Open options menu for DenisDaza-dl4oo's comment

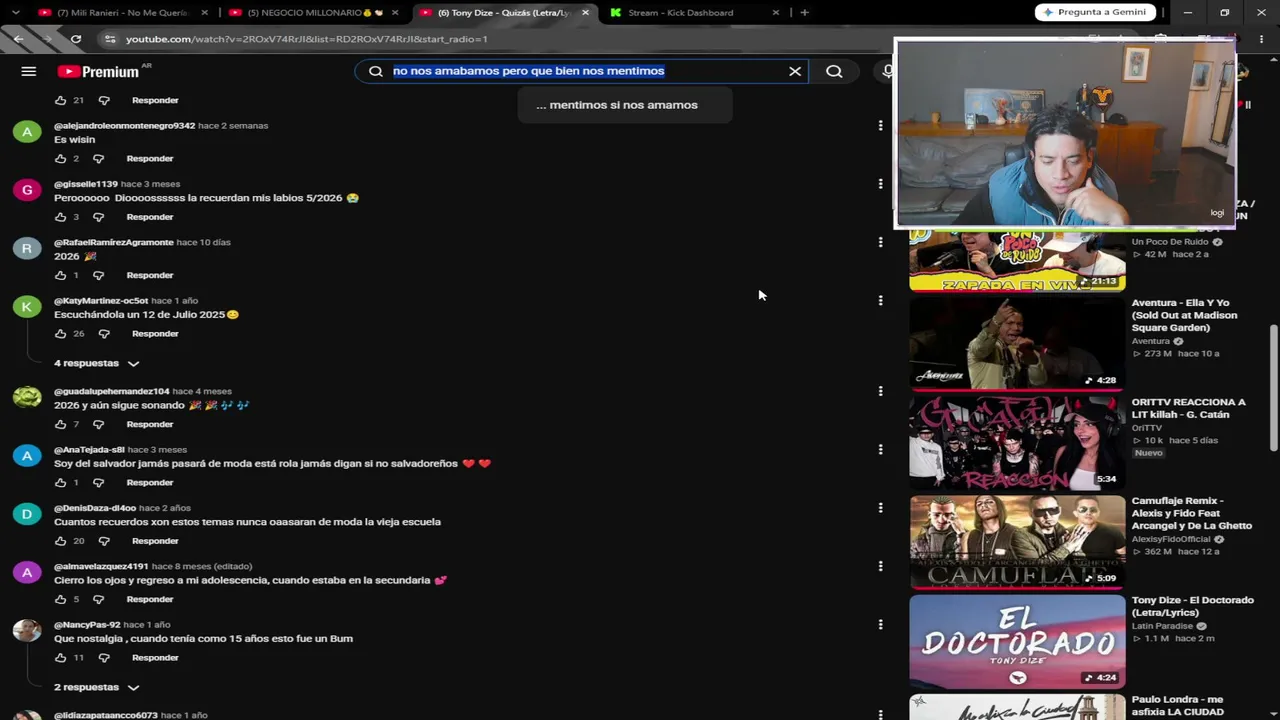(x=880, y=508)
